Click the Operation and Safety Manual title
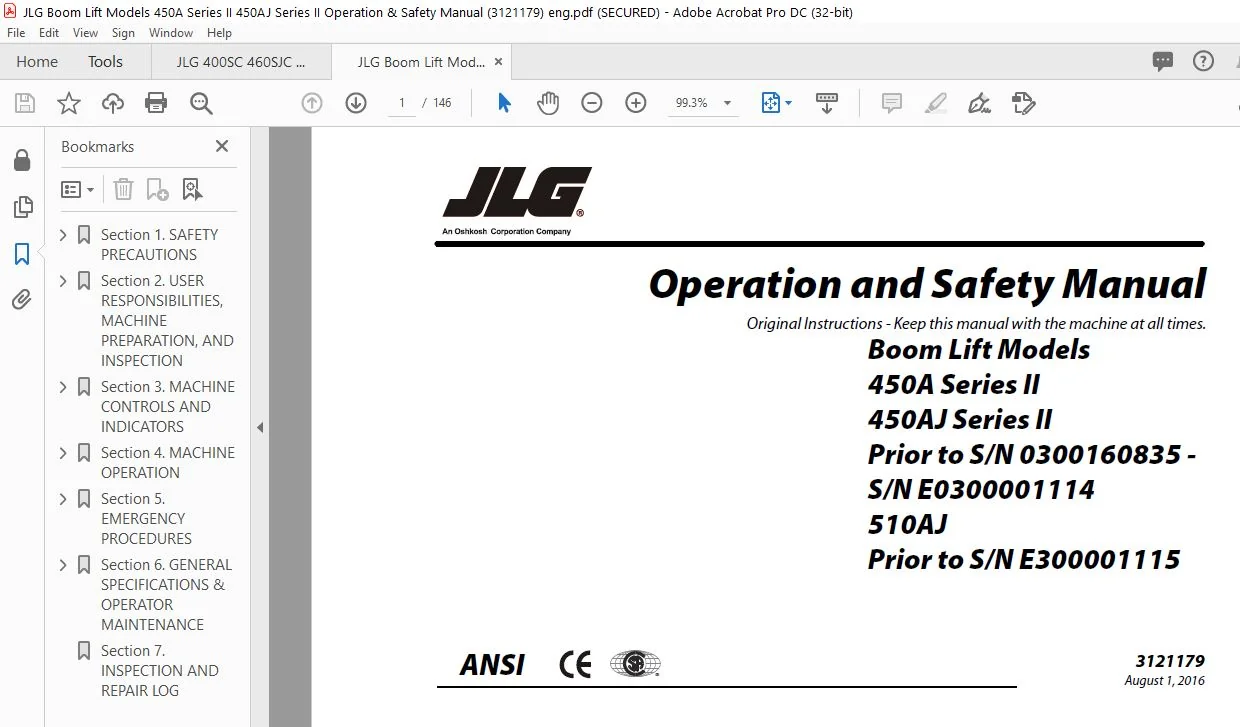This screenshot has width=1240, height=727. 928,284
